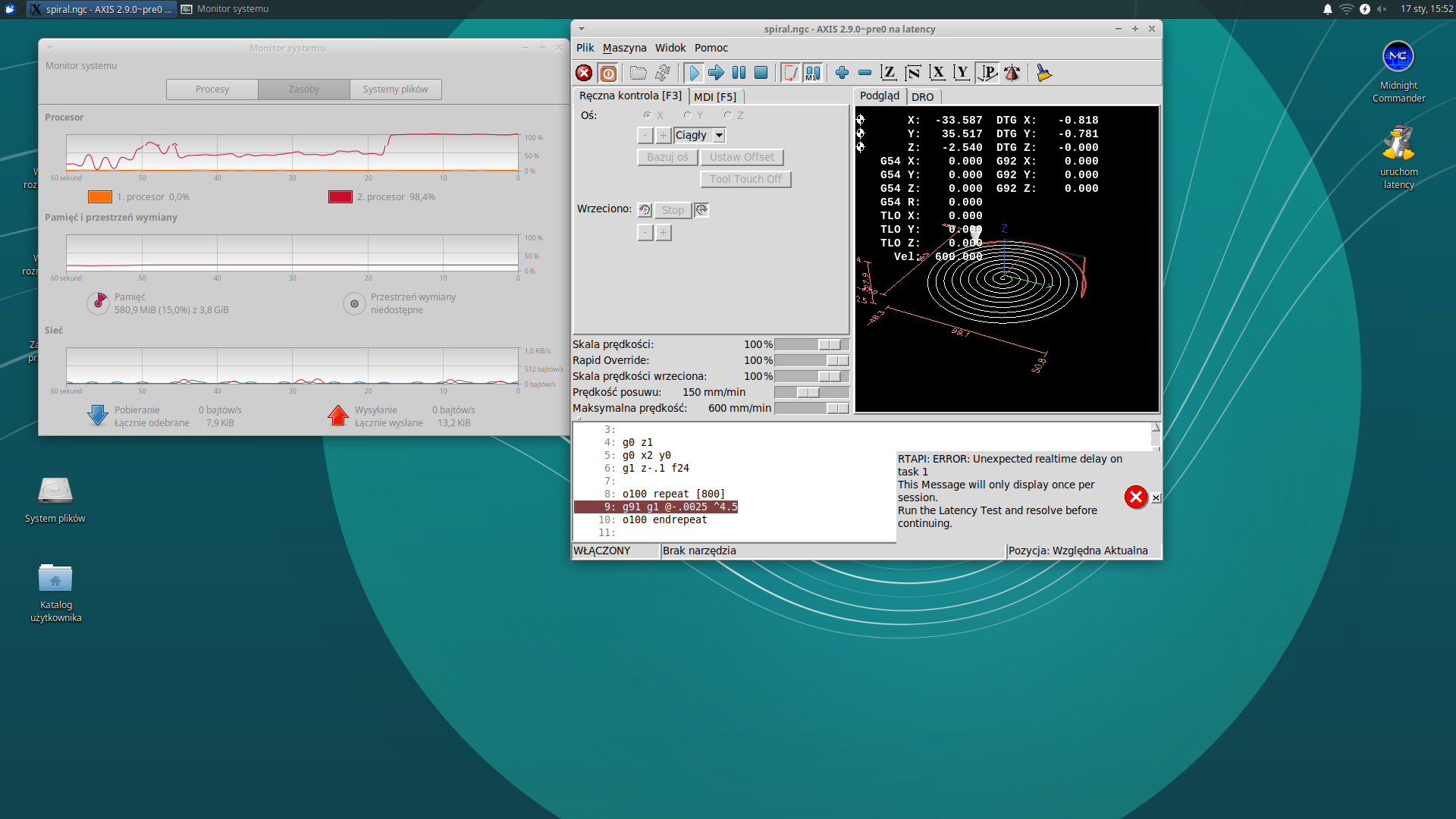Toggle the optional pause M1 icon
Viewport: 1456px width, 819px height.
click(x=813, y=73)
